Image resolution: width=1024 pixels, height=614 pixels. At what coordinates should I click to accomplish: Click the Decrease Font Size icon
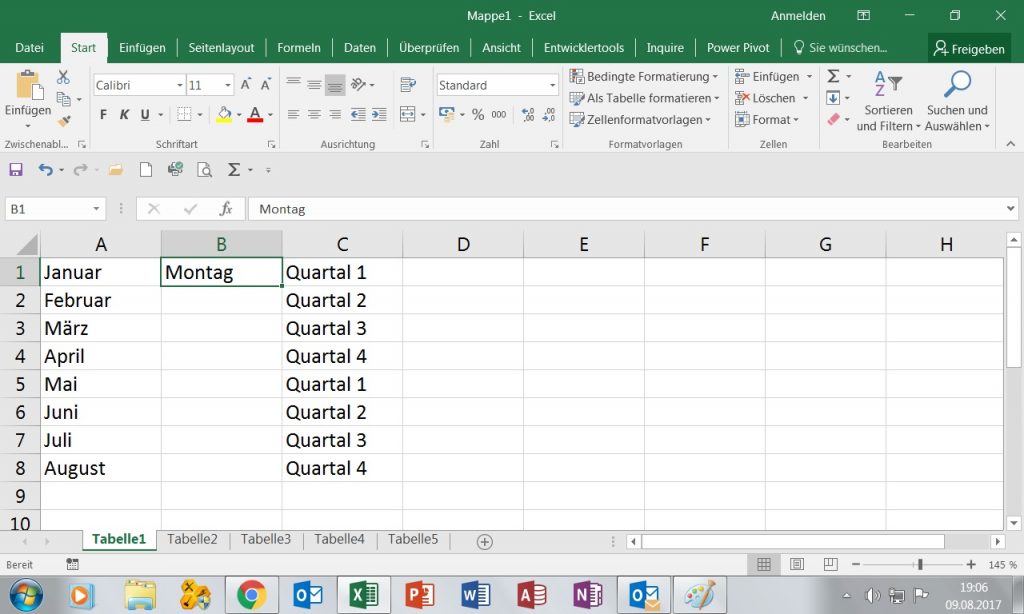[x=265, y=84]
